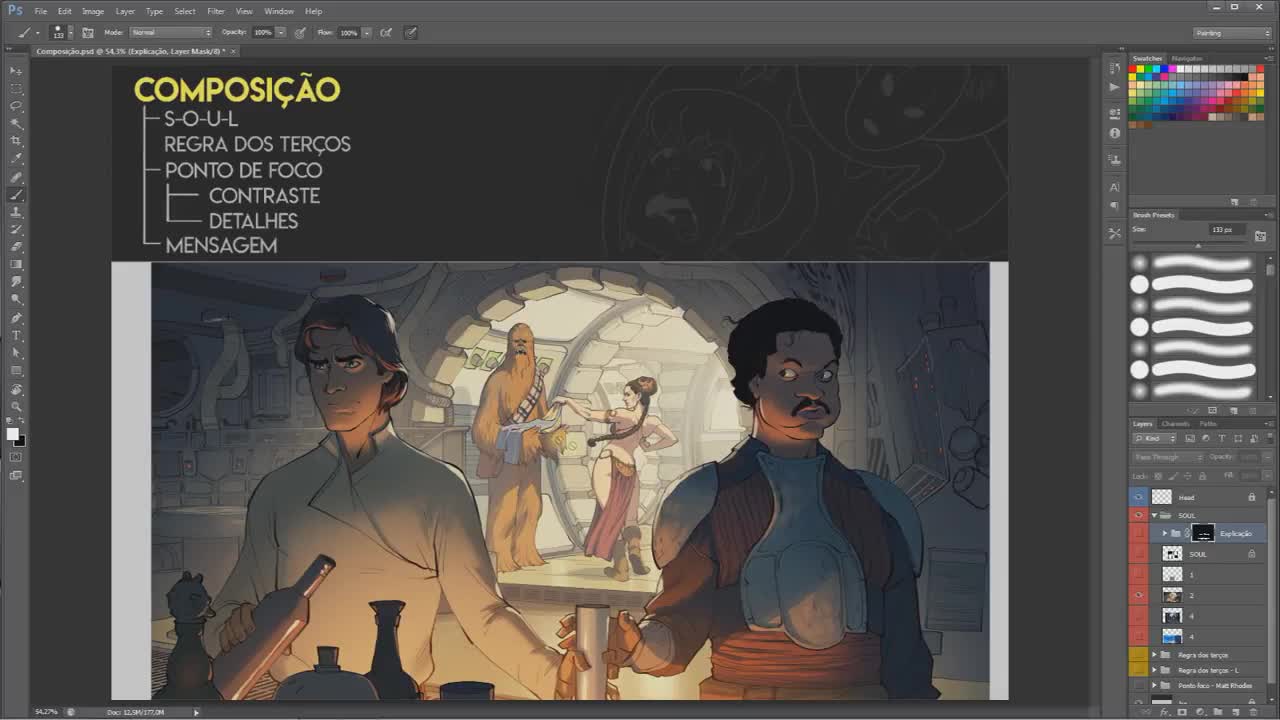Image resolution: width=1280 pixels, height=720 pixels.
Task: Select the Eyedropper tool
Action: tap(16, 159)
